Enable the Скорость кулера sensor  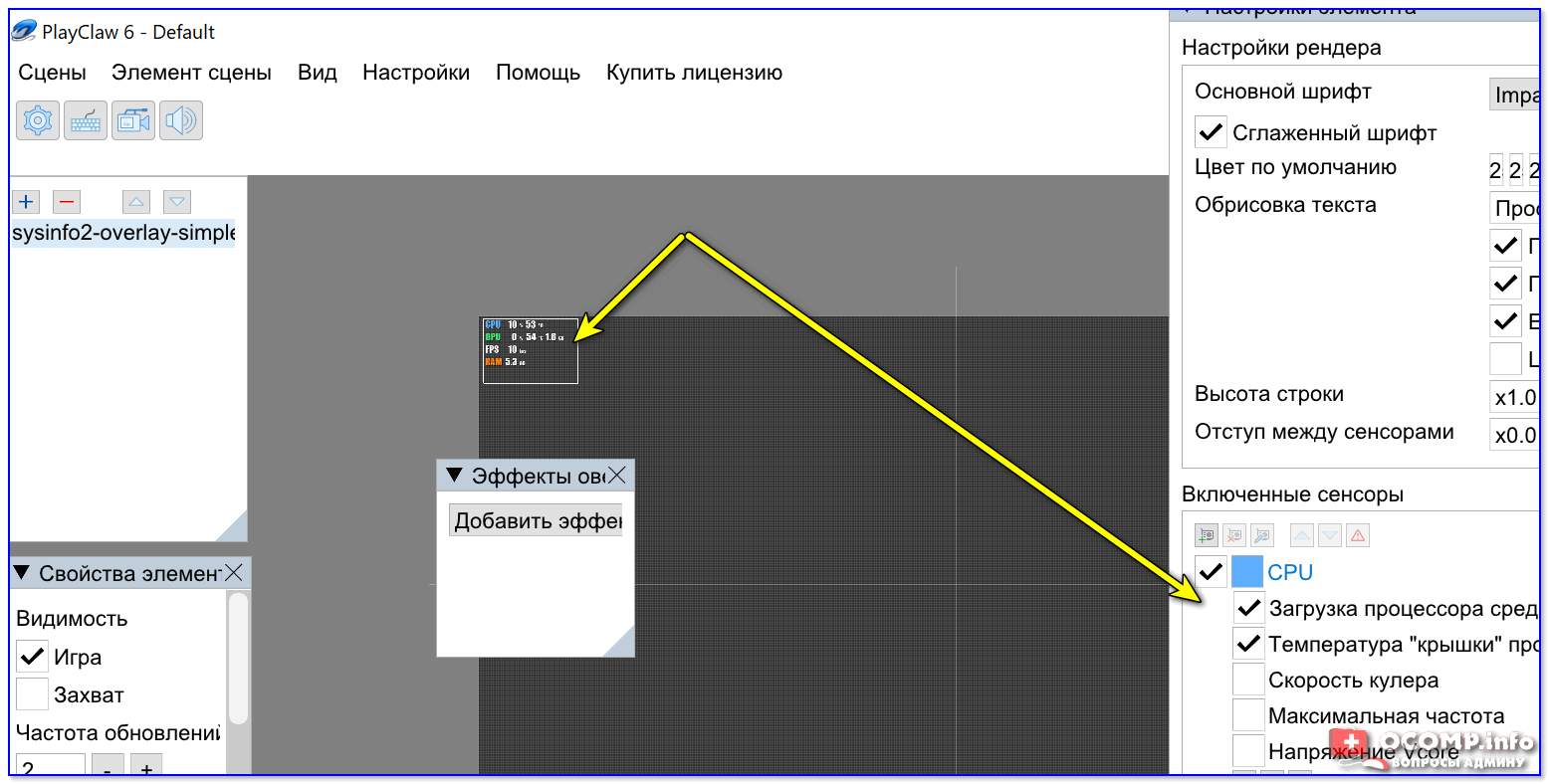point(1248,679)
